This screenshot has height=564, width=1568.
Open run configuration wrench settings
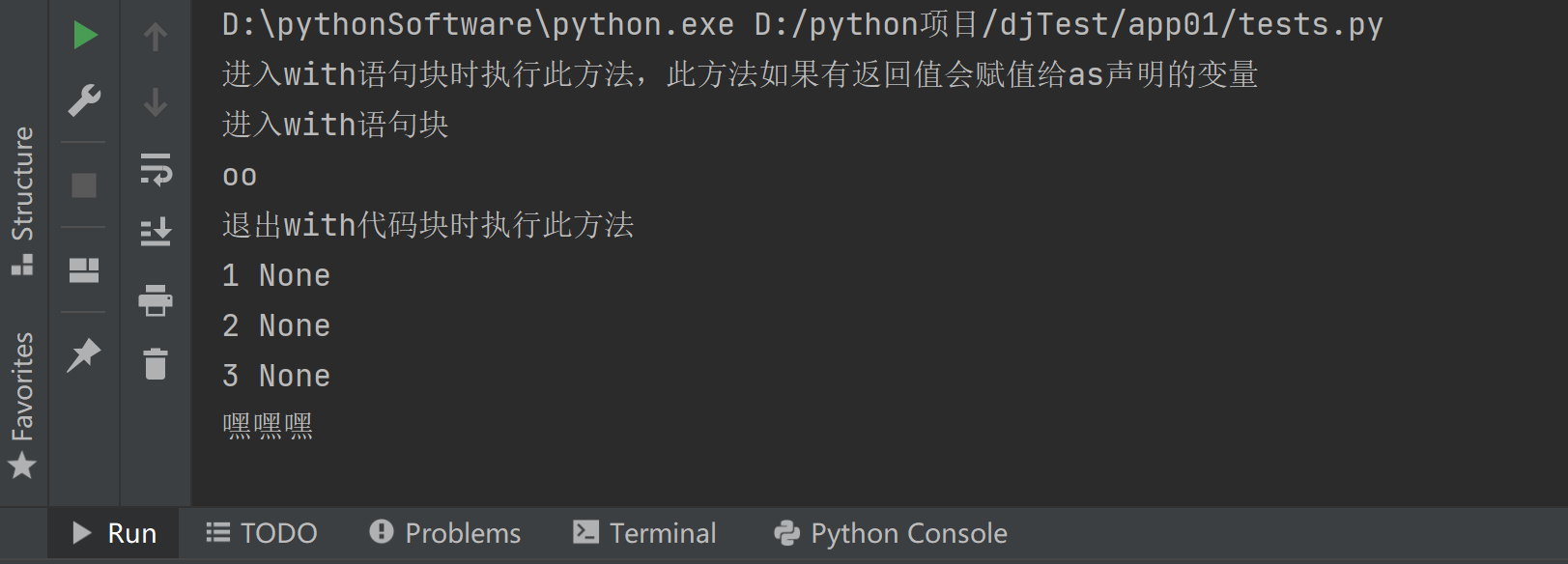85,100
